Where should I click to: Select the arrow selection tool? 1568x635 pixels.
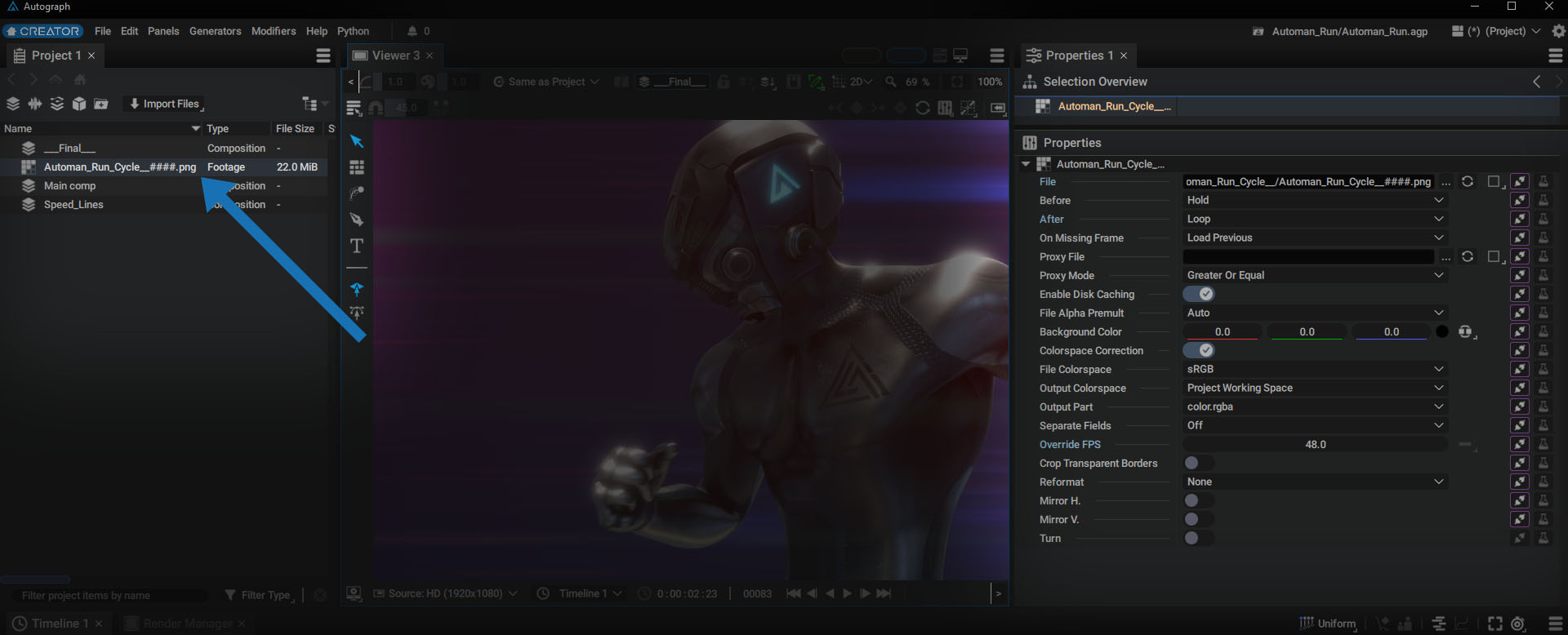357,141
